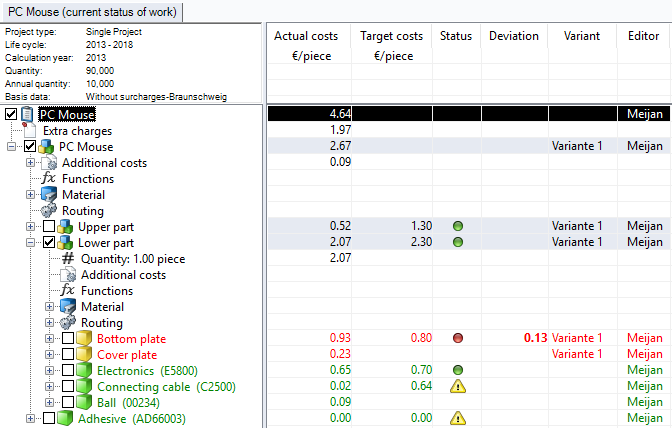
Task: Click the Extra charges document icon
Action: pos(30,131)
